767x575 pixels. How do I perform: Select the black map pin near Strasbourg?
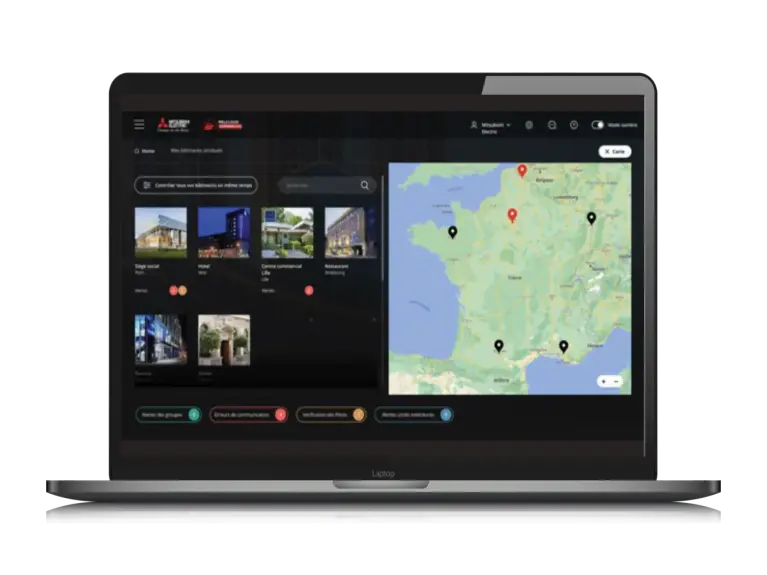pos(591,217)
